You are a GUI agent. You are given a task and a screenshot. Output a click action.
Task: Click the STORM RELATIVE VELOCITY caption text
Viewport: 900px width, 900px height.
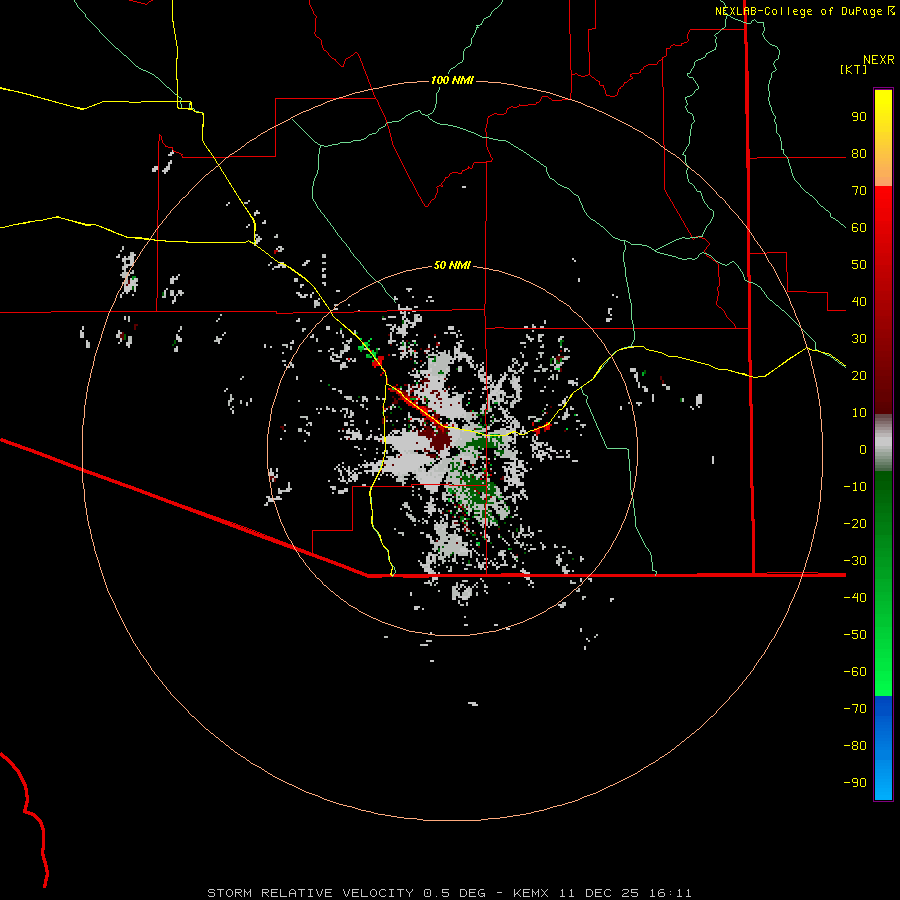310,893
